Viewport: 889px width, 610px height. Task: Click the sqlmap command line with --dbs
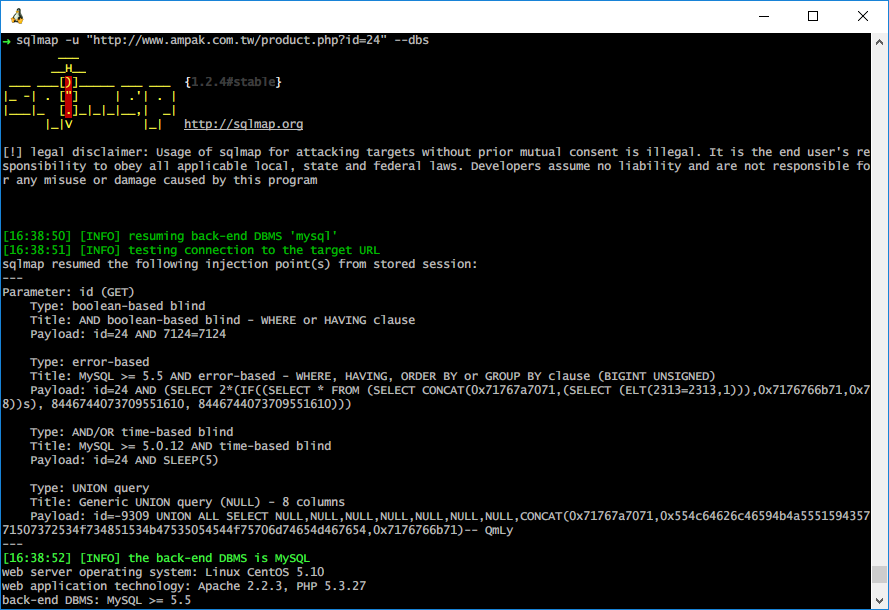pyautogui.click(x=222, y=40)
